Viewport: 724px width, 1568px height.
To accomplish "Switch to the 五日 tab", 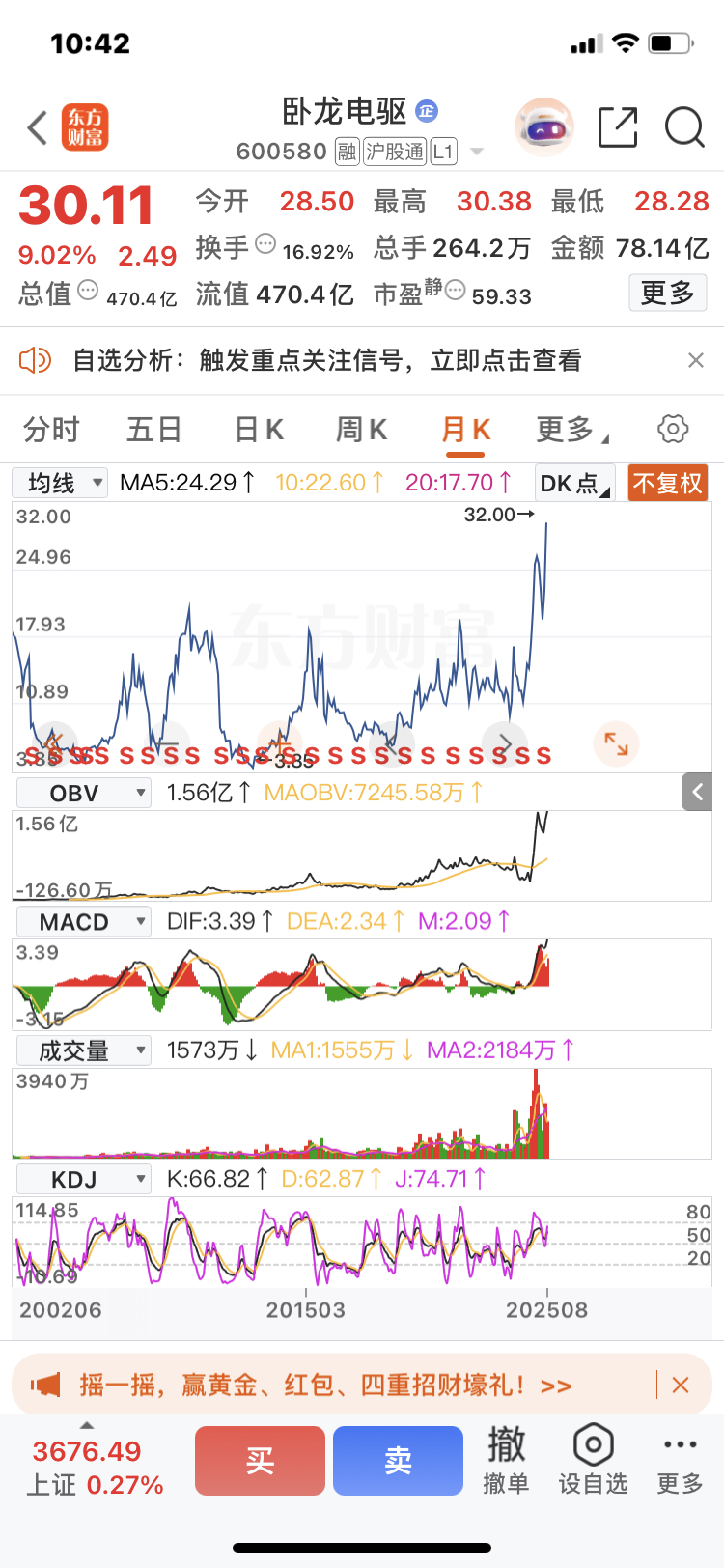I will (x=154, y=430).
